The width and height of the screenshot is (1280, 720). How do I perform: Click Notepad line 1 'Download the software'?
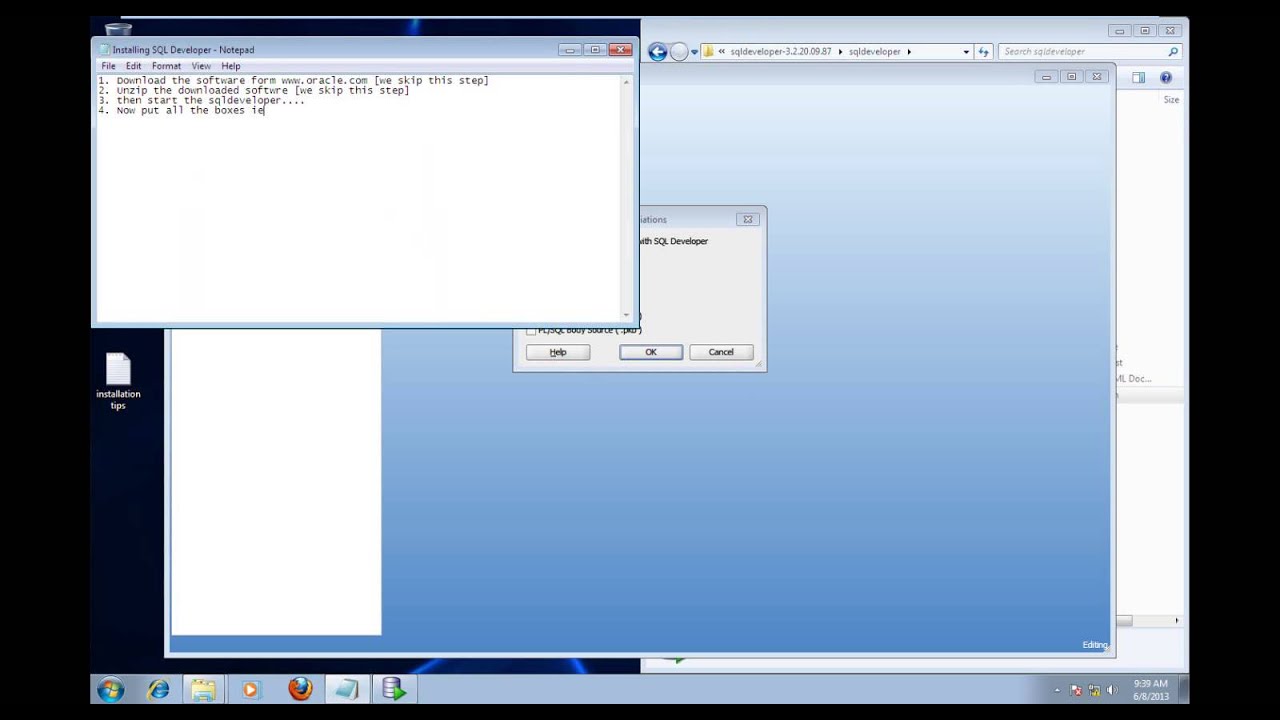(x=196, y=80)
